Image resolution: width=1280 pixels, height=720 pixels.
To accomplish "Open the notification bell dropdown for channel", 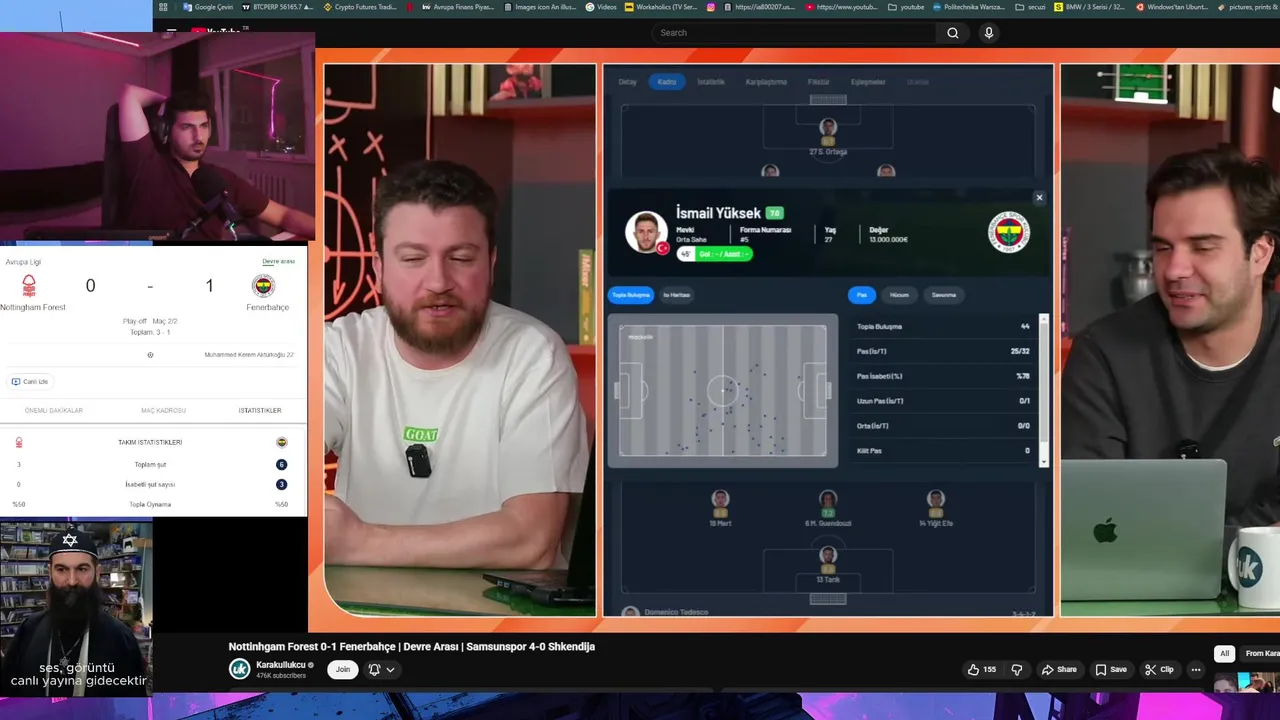I will tap(381, 669).
